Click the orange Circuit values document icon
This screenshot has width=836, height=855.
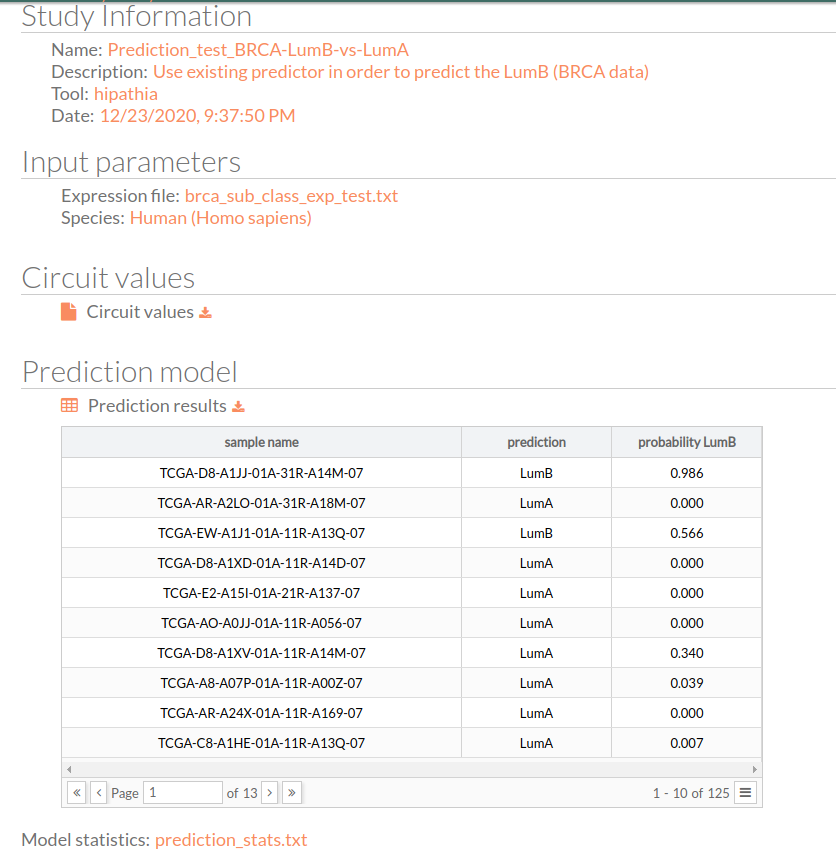[69, 312]
